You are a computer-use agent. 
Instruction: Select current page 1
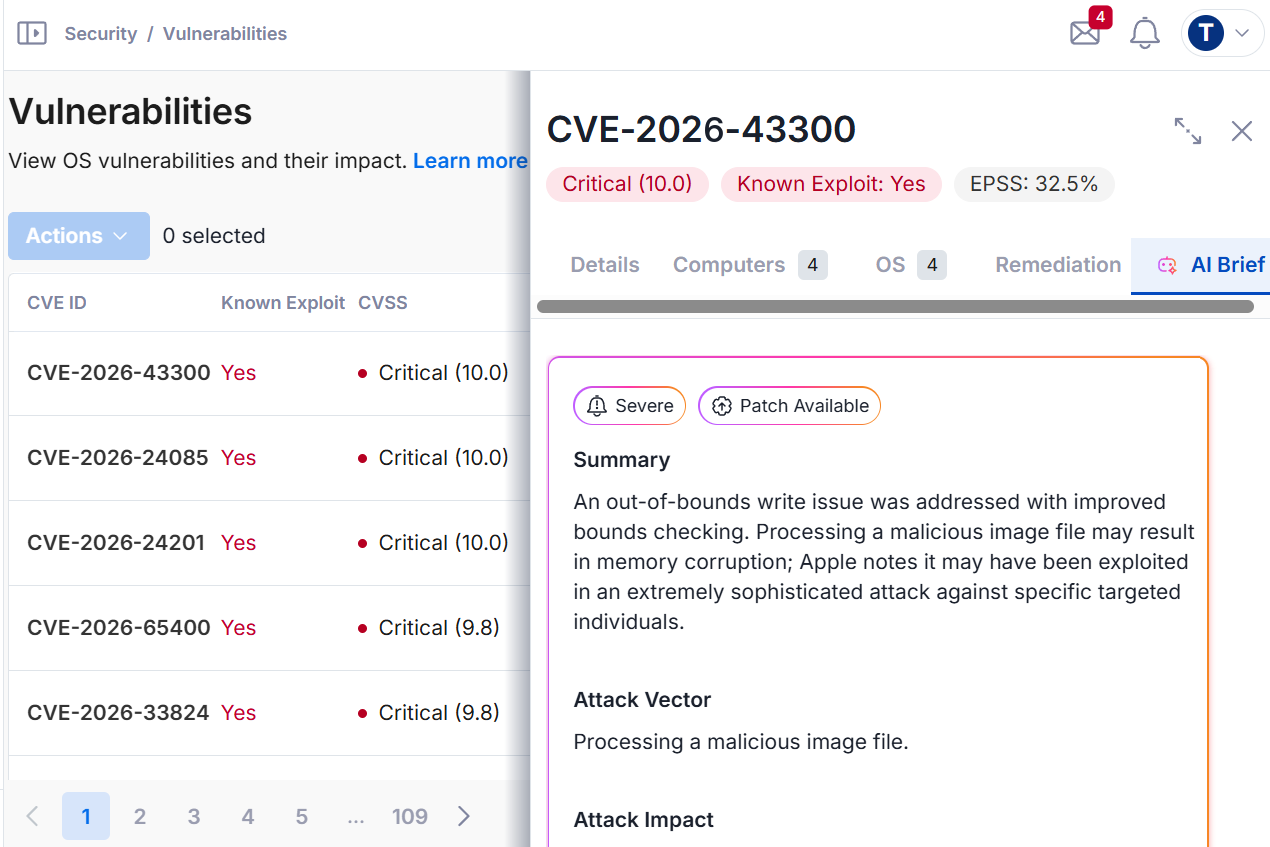pos(86,816)
